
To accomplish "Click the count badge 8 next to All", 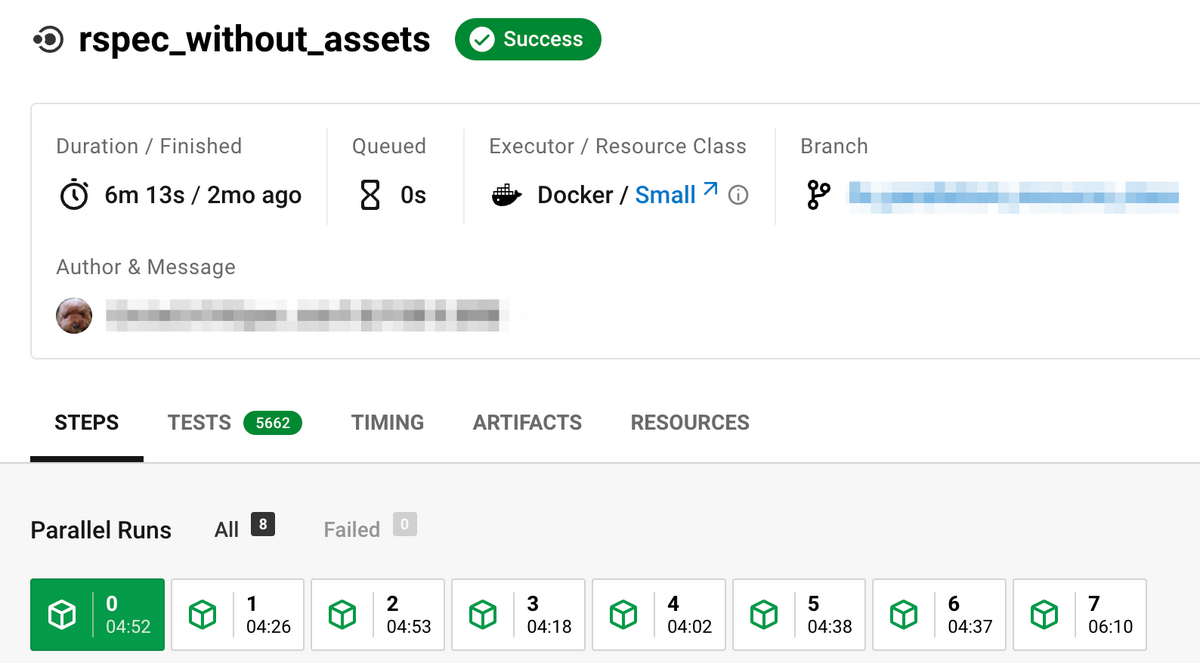I will pos(263,524).
